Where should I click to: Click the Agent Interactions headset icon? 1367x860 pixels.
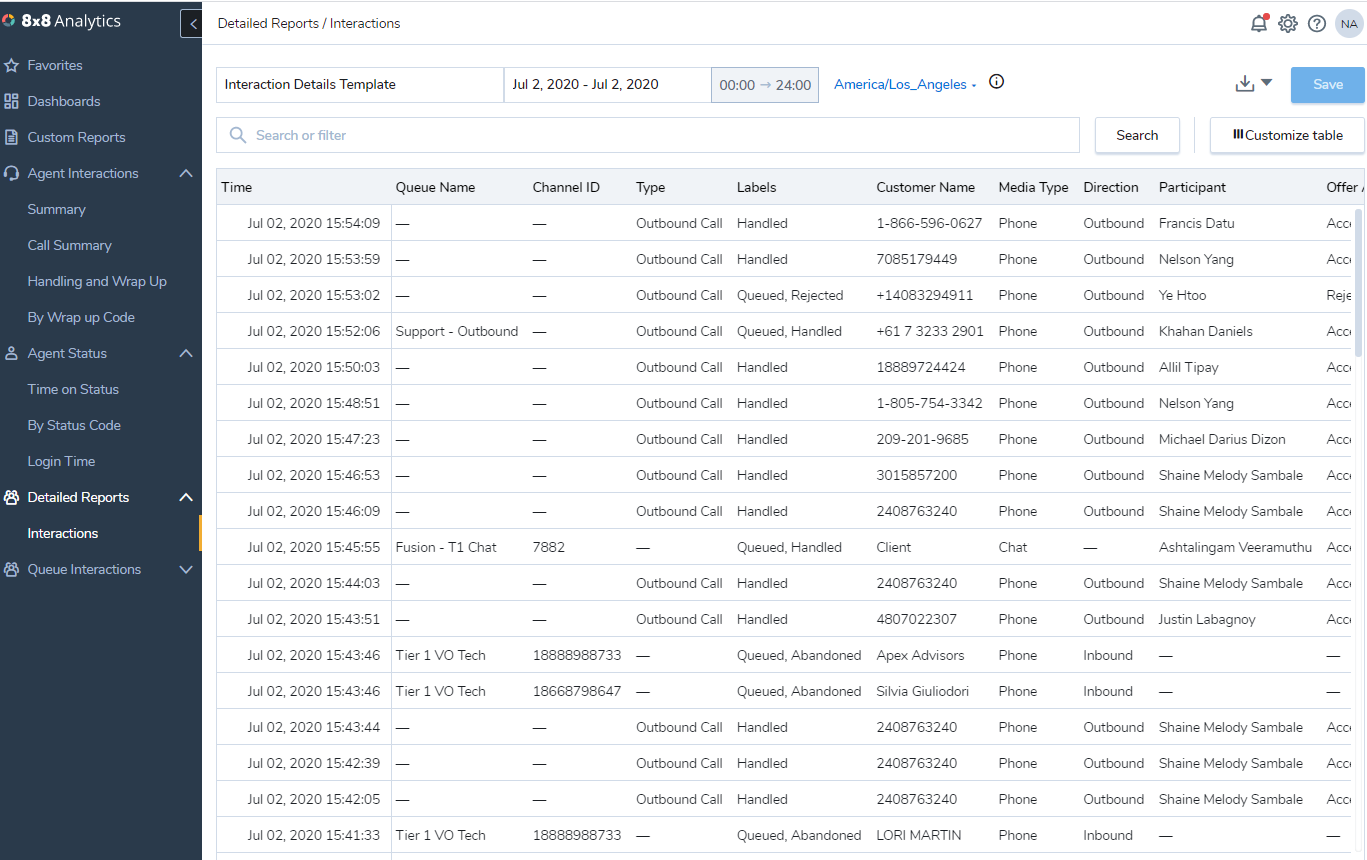(12, 173)
